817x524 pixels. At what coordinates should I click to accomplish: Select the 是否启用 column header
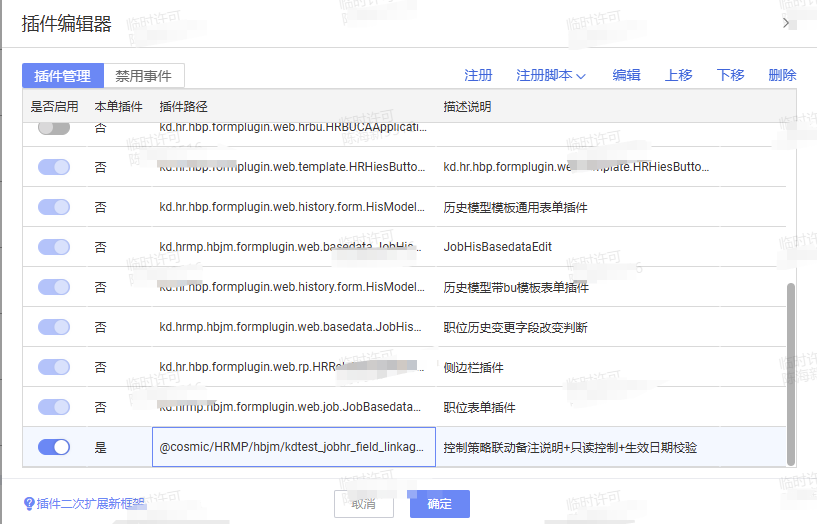tap(54, 107)
